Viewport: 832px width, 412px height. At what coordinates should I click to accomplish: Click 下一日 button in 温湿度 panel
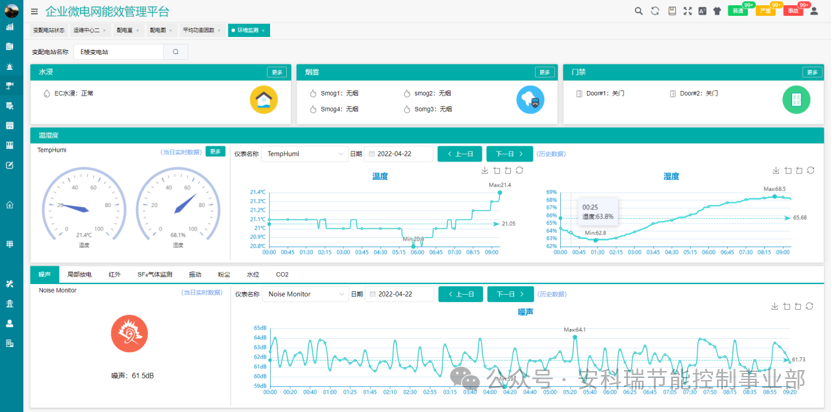(x=509, y=154)
